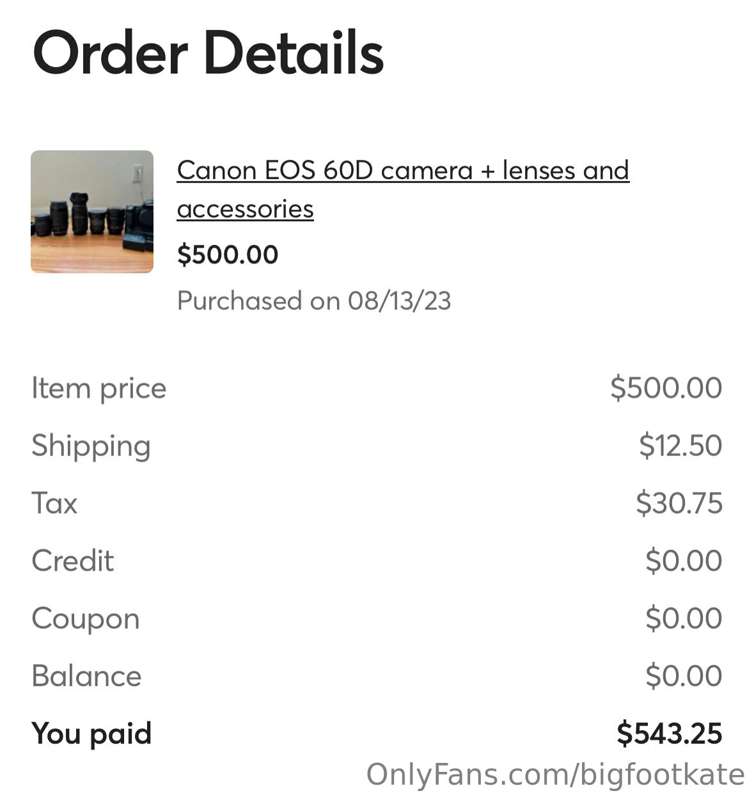Select the Shipping label

(x=91, y=446)
